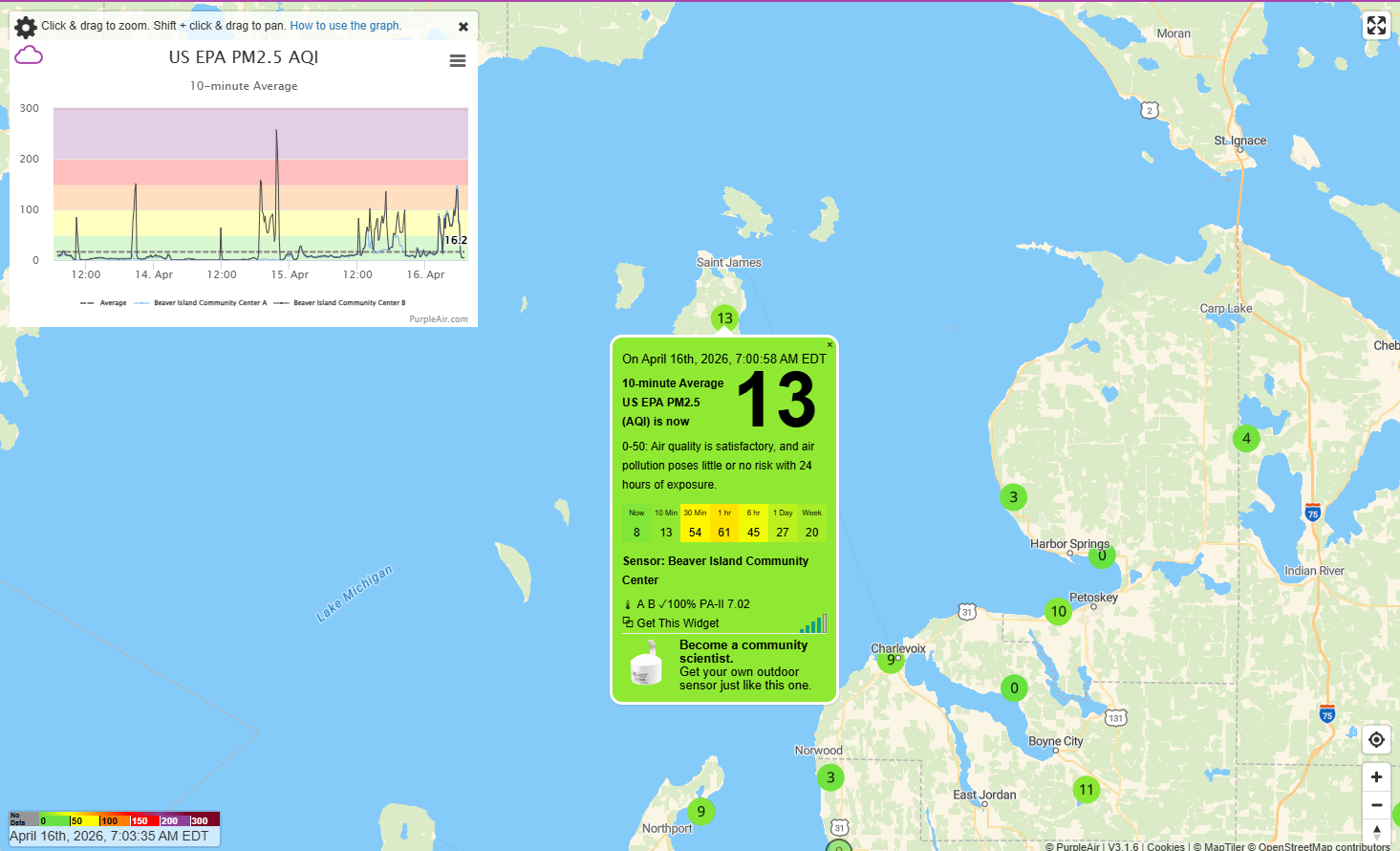The image size is (1400, 851).
Task: Open 'How to use the graph' link
Action: (x=345, y=26)
